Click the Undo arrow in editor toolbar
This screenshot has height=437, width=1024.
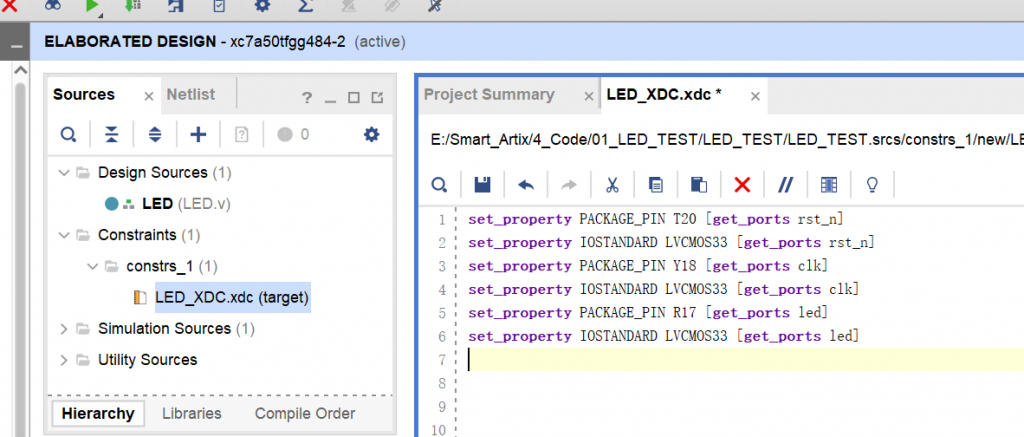coord(525,185)
